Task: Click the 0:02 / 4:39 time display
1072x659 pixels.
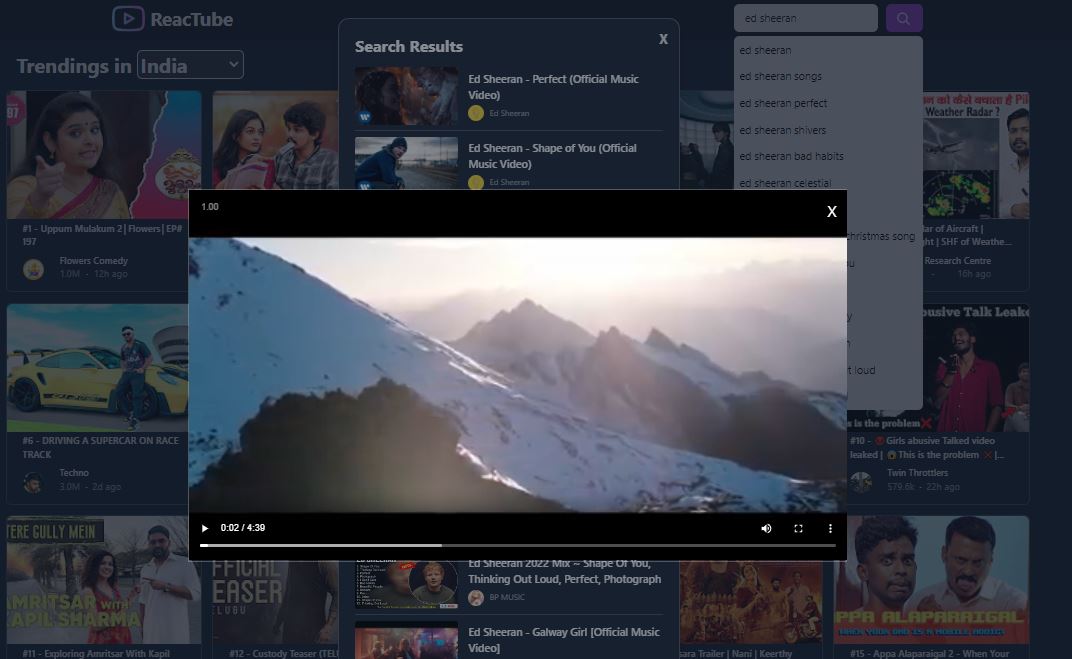Action: tap(243, 528)
